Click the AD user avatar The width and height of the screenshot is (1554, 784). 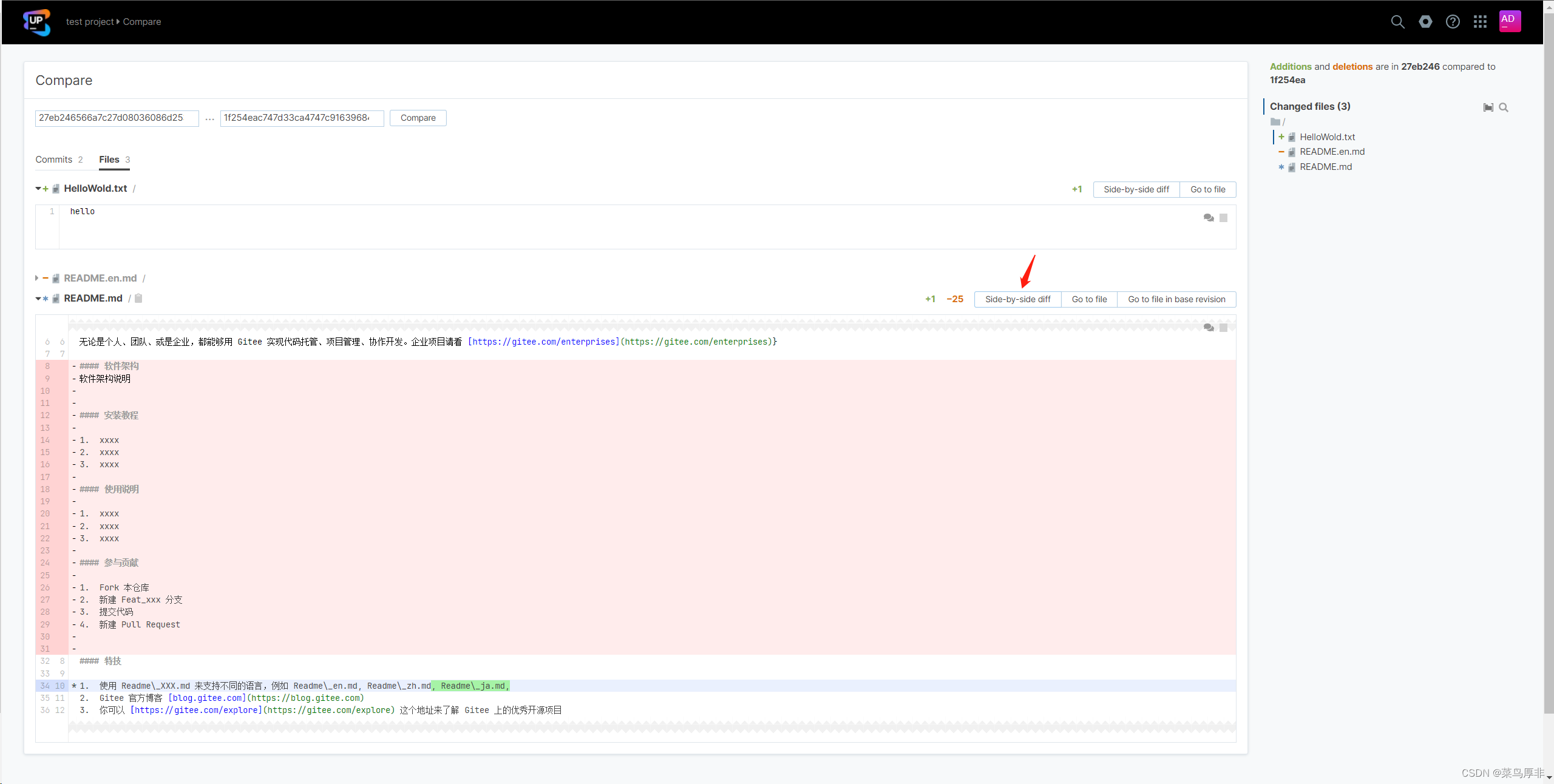pos(1509,21)
